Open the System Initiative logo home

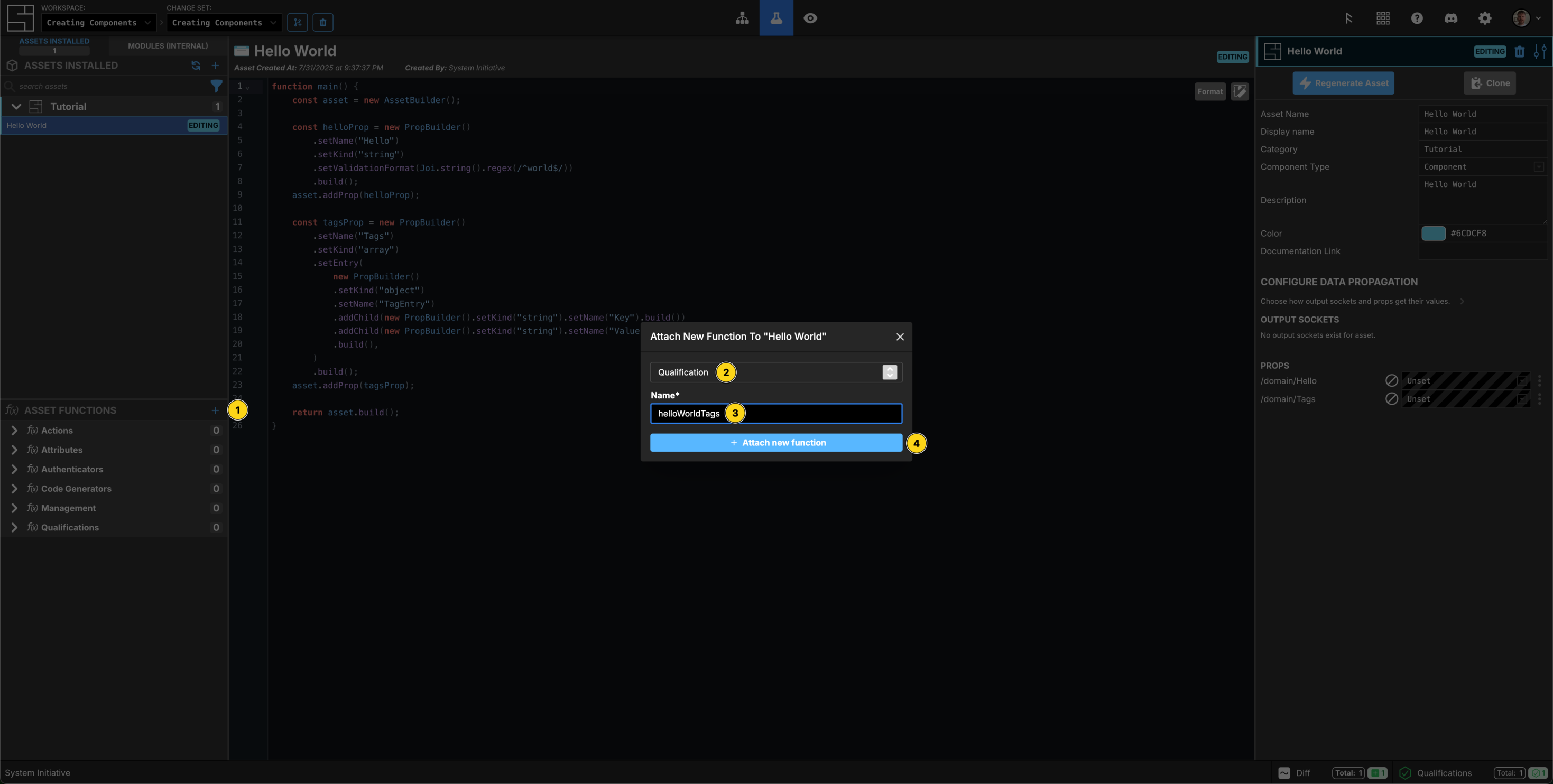[20, 17]
